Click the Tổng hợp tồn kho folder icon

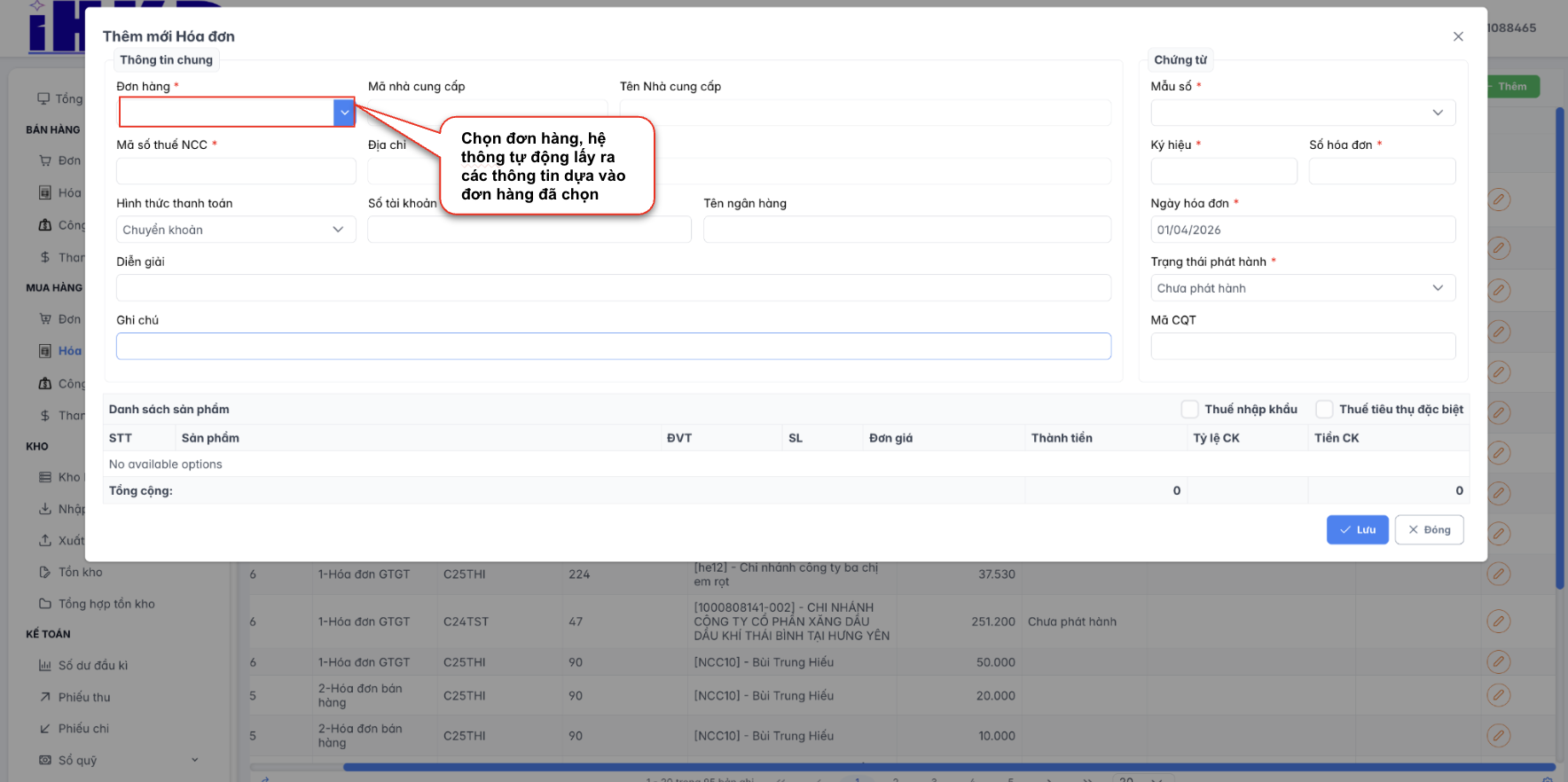coord(45,604)
